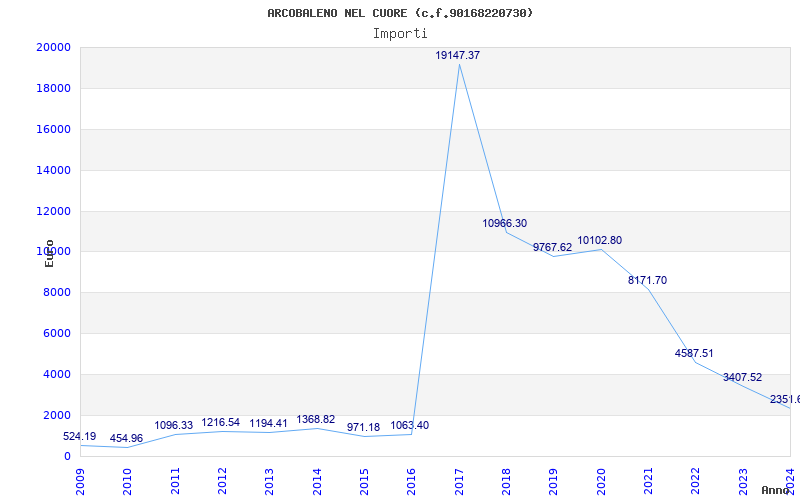Click the 0 y-axis tick label
The image size is (800, 500).
pyautogui.click(x=67, y=456)
